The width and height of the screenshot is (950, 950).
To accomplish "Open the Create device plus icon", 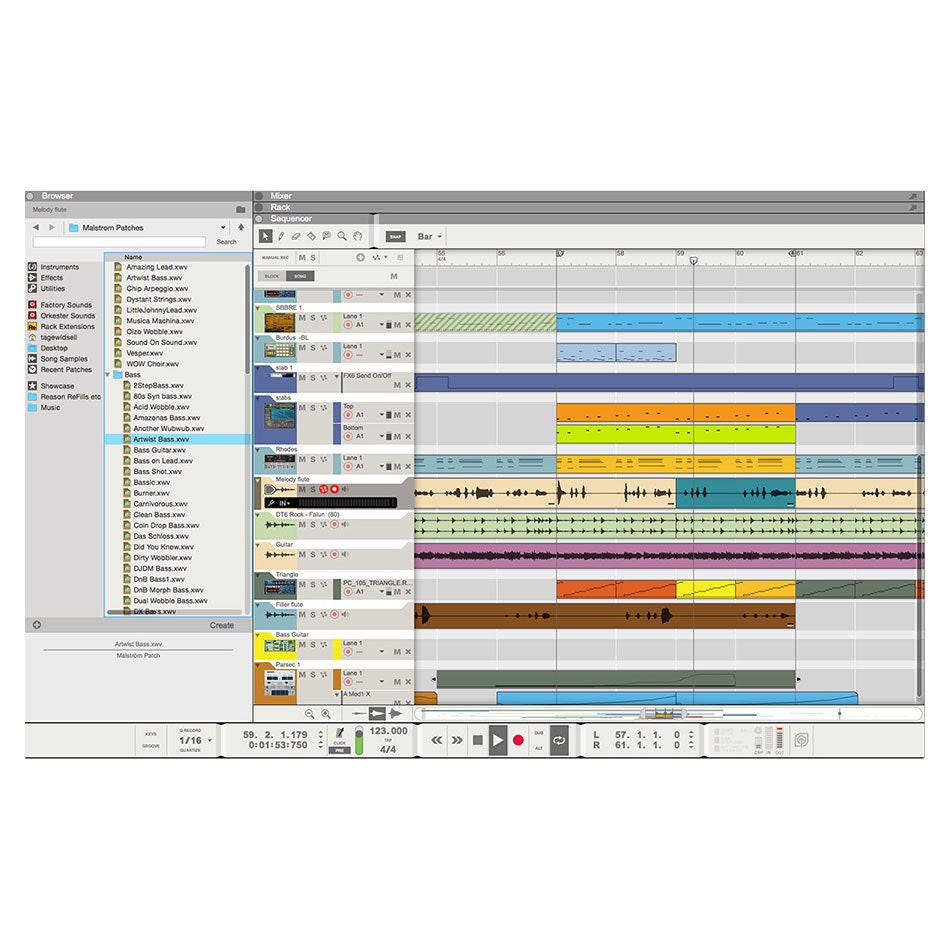I will tap(37, 625).
